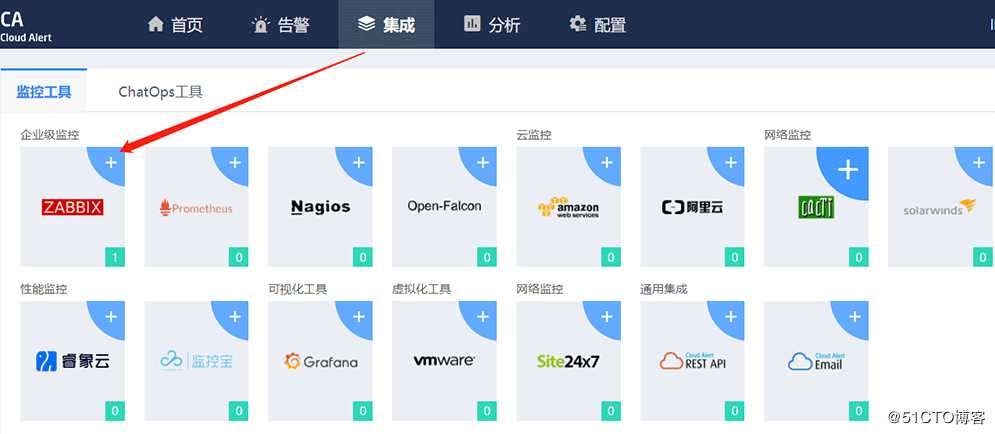Open the 分析 analysis menu

(x=492, y=24)
